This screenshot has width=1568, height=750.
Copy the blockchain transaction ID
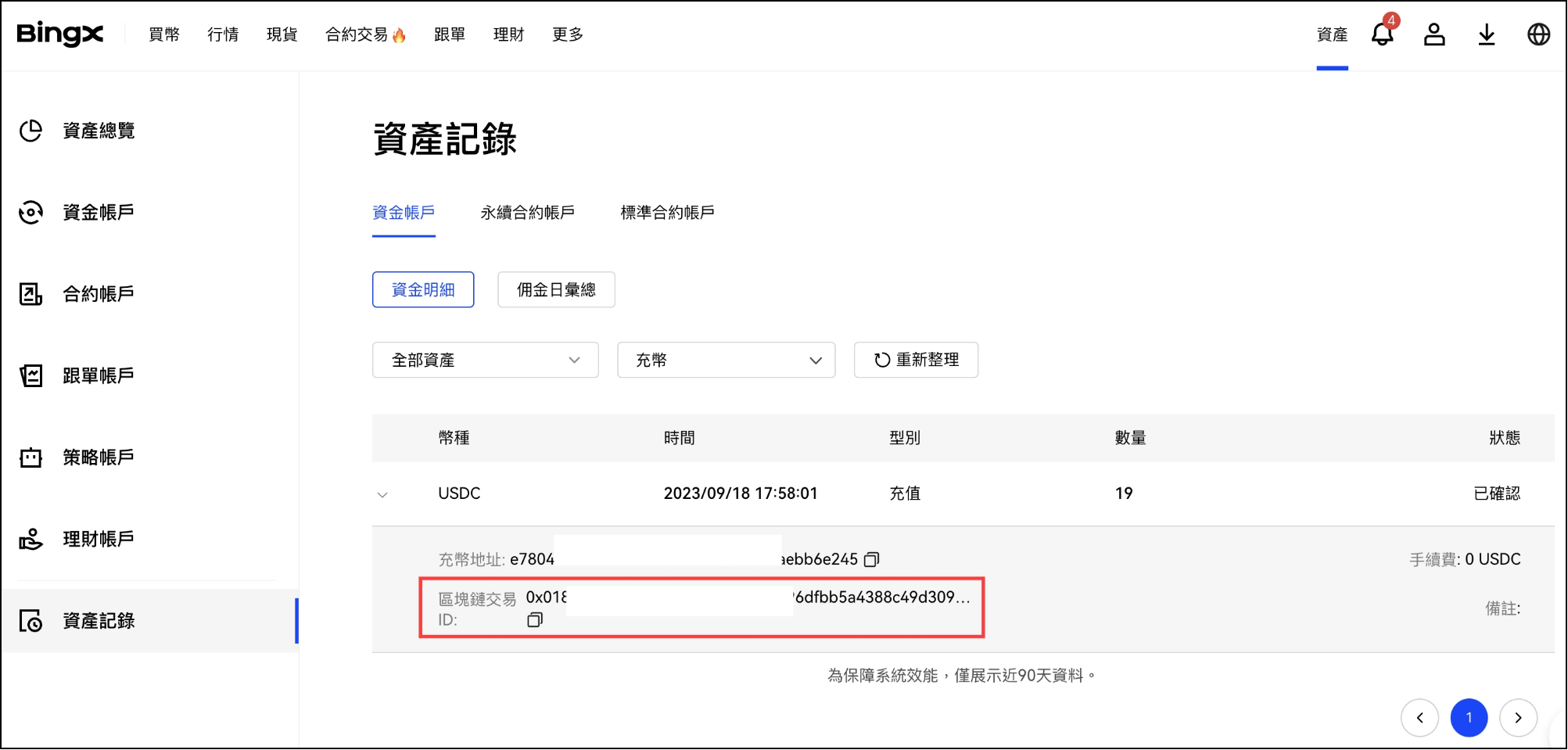coord(535,620)
